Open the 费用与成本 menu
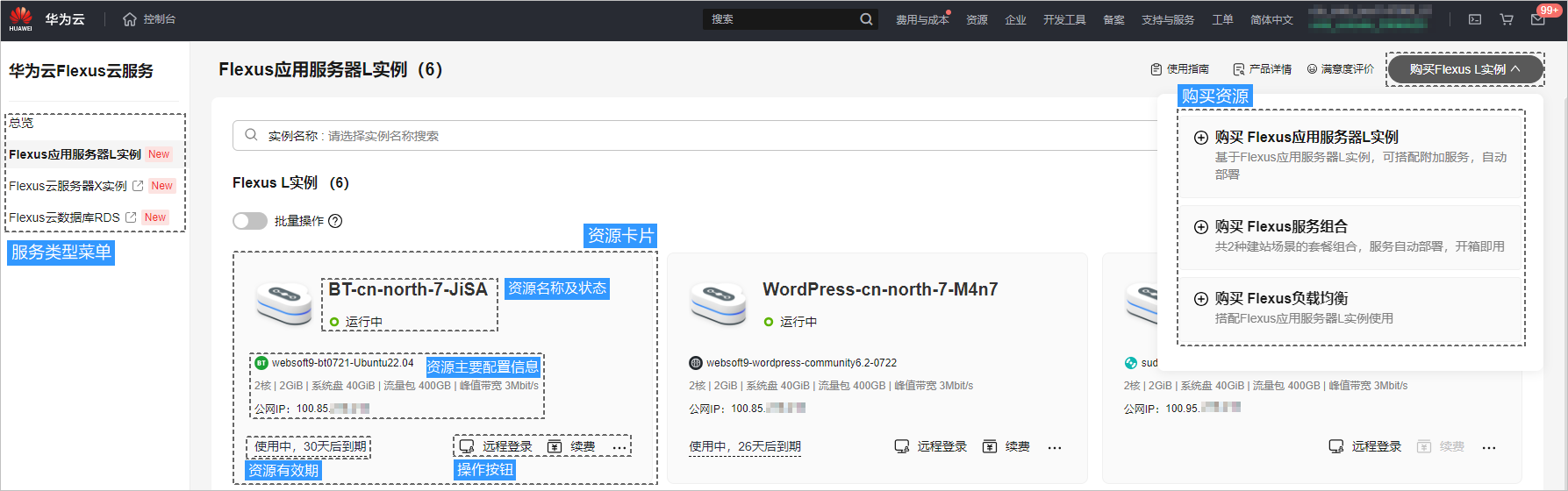Image resolution: width=1568 pixels, height=491 pixels. 922,19
